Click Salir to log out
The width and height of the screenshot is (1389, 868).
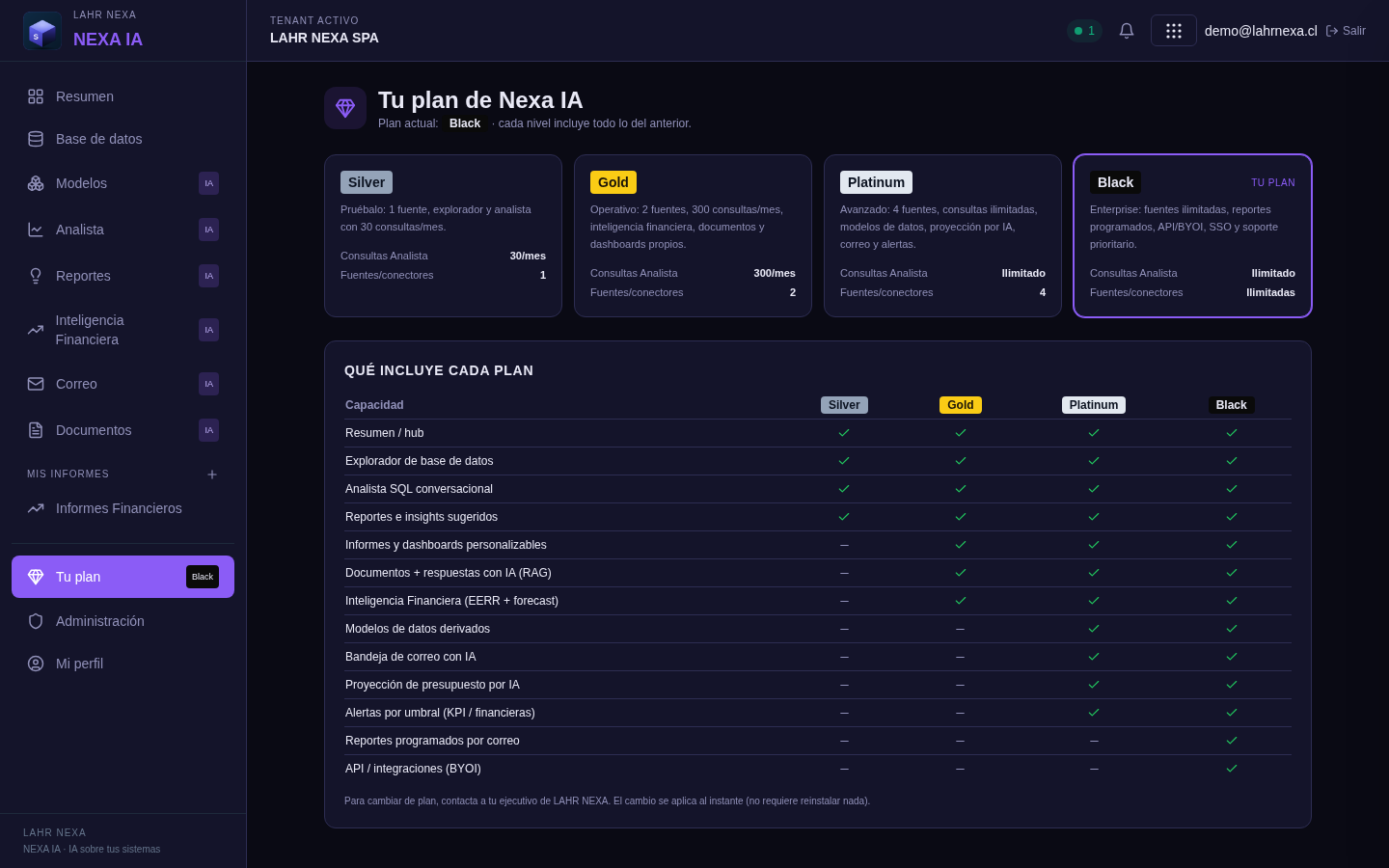tap(1346, 31)
